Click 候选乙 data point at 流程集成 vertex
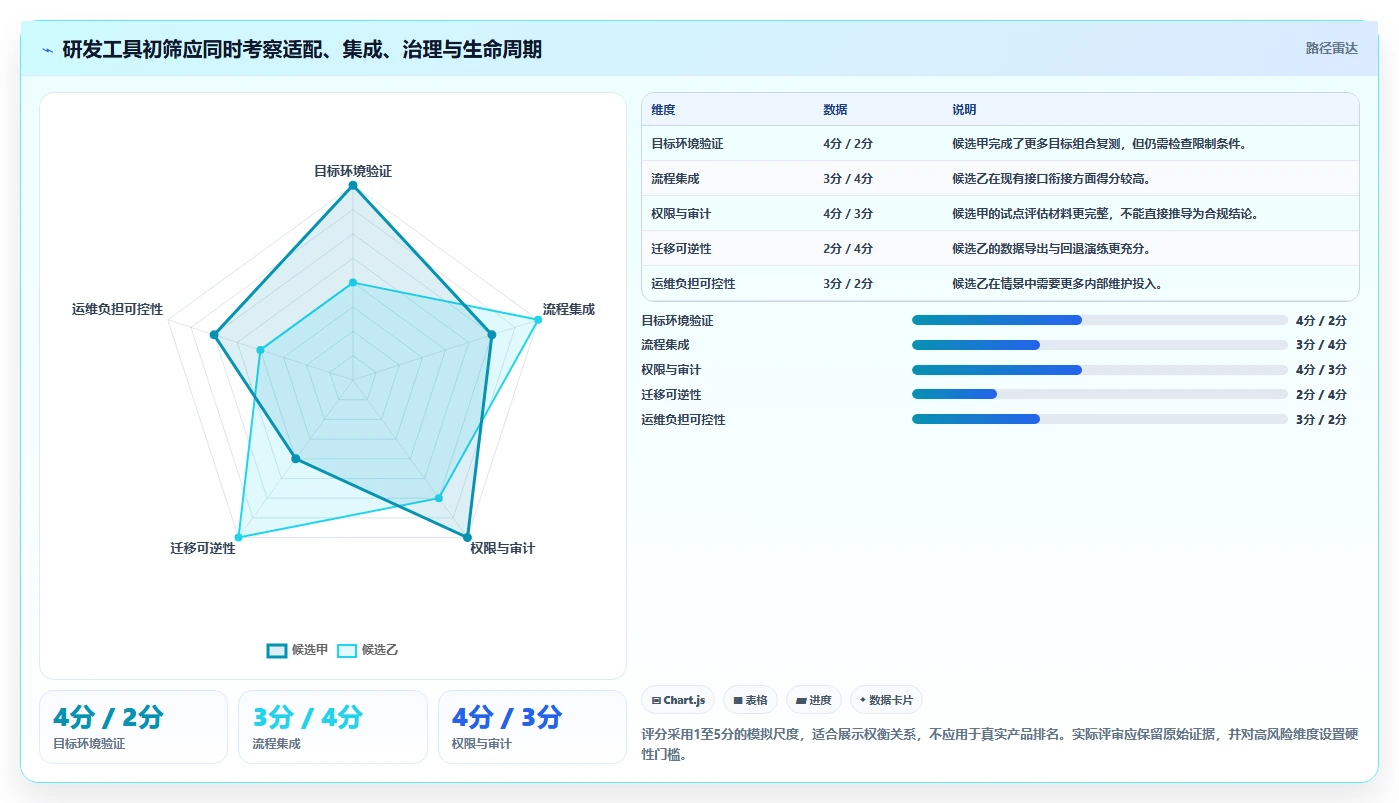This screenshot has width=1399, height=803. pyautogui.click(x=538, y=320)
